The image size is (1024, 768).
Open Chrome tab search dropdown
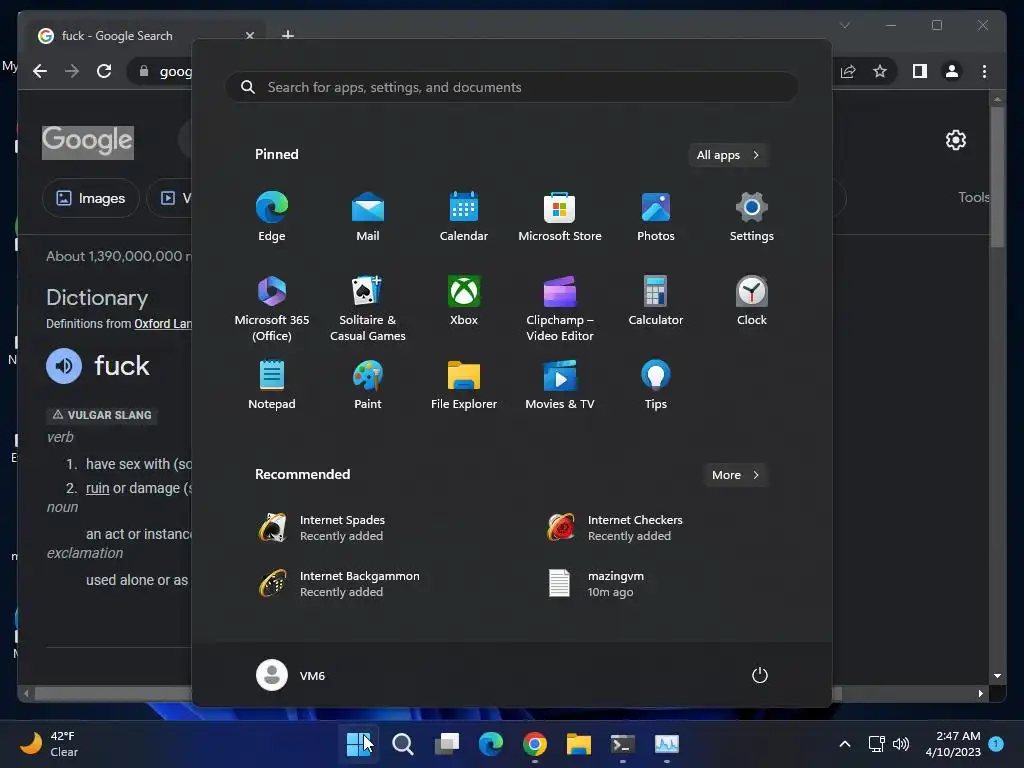844,25
